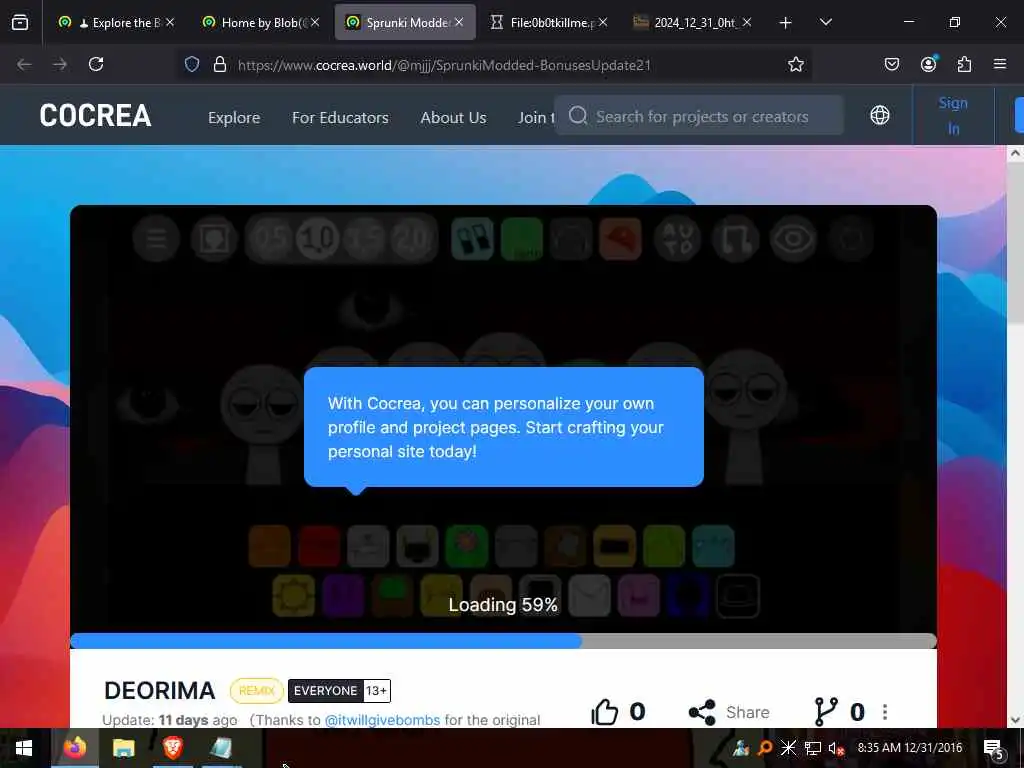The image size is (1024, 768).
Task: Bookmark this page with the star icon
Action: point(795,64)
